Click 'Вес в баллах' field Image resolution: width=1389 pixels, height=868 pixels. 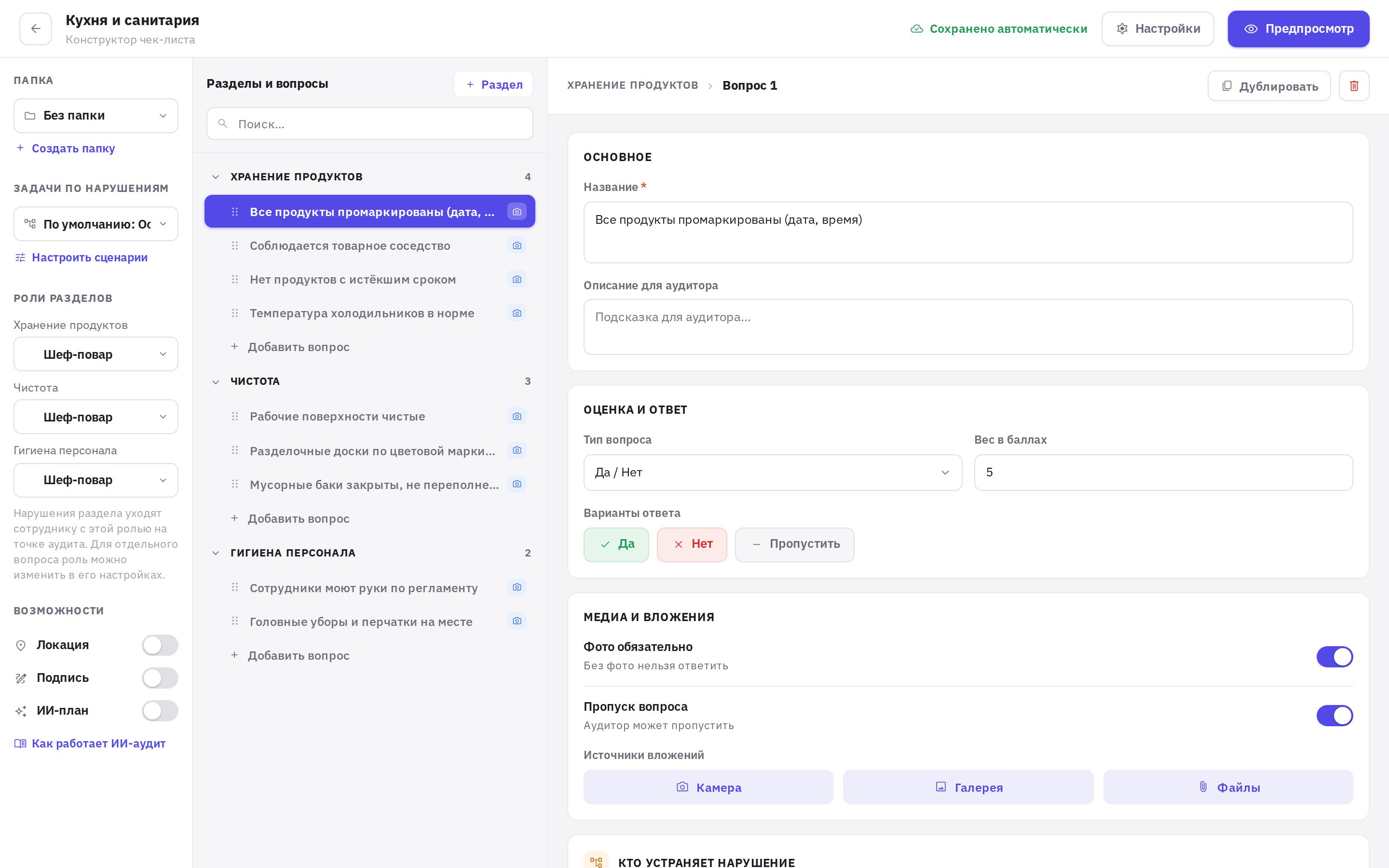click(1163, 473)
